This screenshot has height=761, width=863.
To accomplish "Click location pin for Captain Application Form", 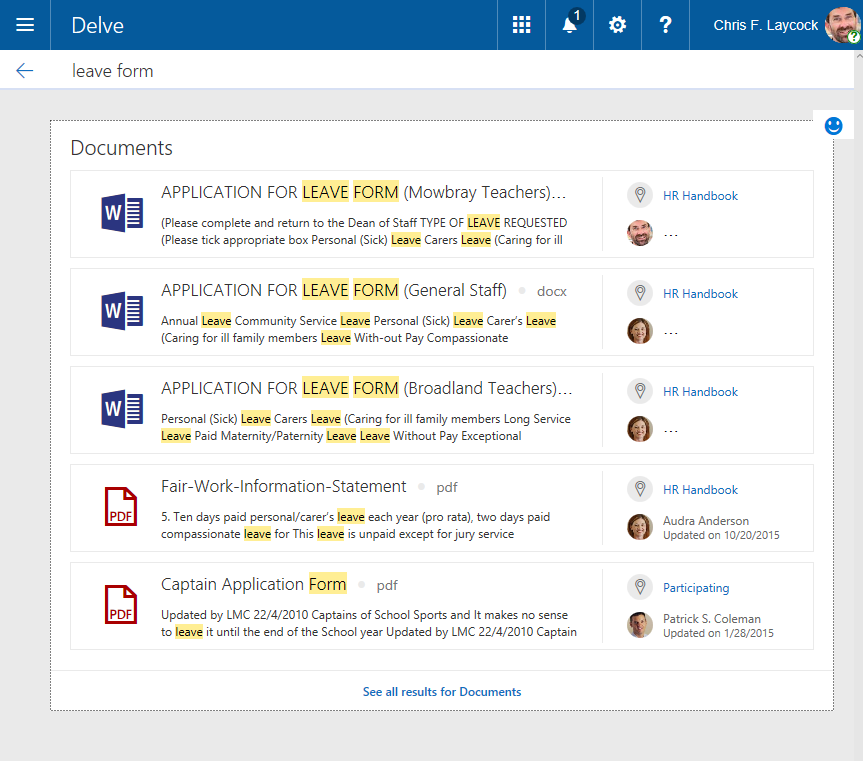I will click(x=640, y=587).
